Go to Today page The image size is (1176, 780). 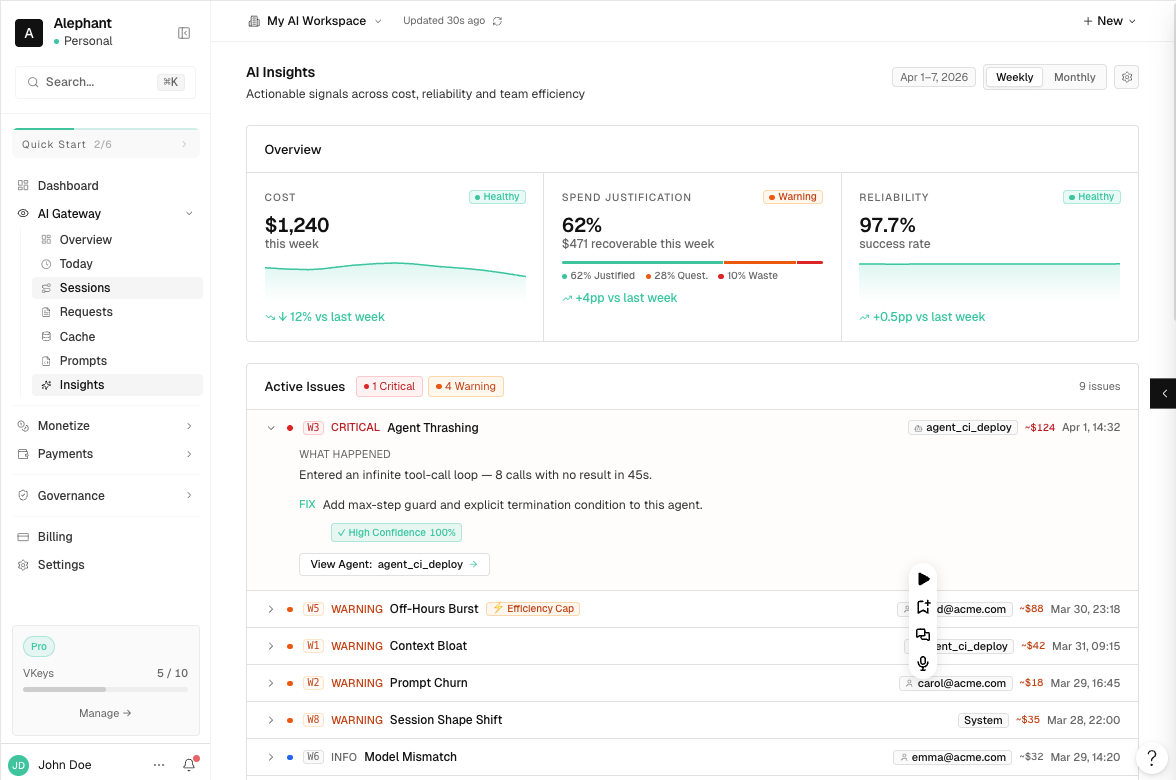[117, 264]
